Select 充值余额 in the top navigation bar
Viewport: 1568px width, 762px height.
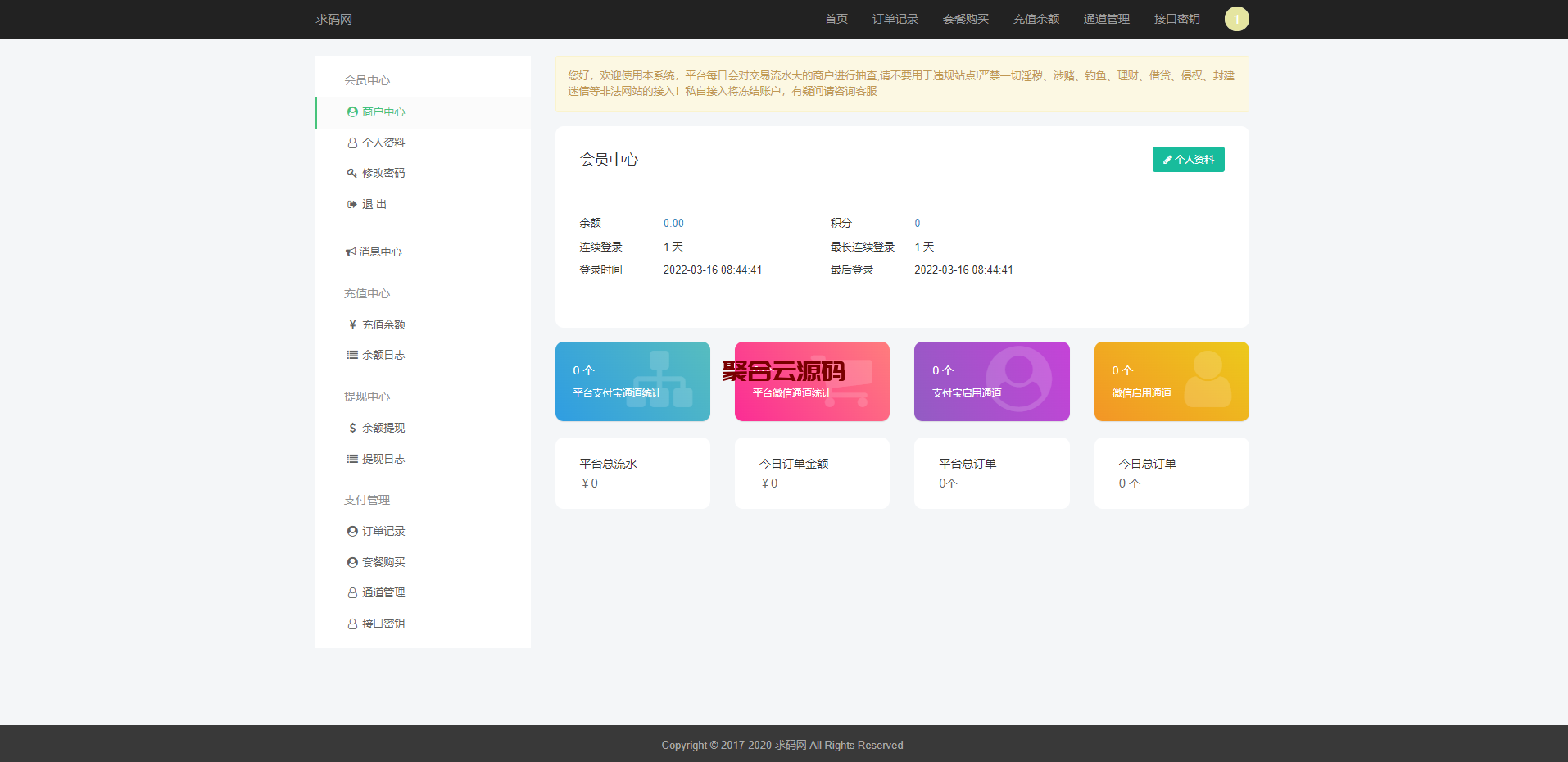click(x=1036, y=19)
